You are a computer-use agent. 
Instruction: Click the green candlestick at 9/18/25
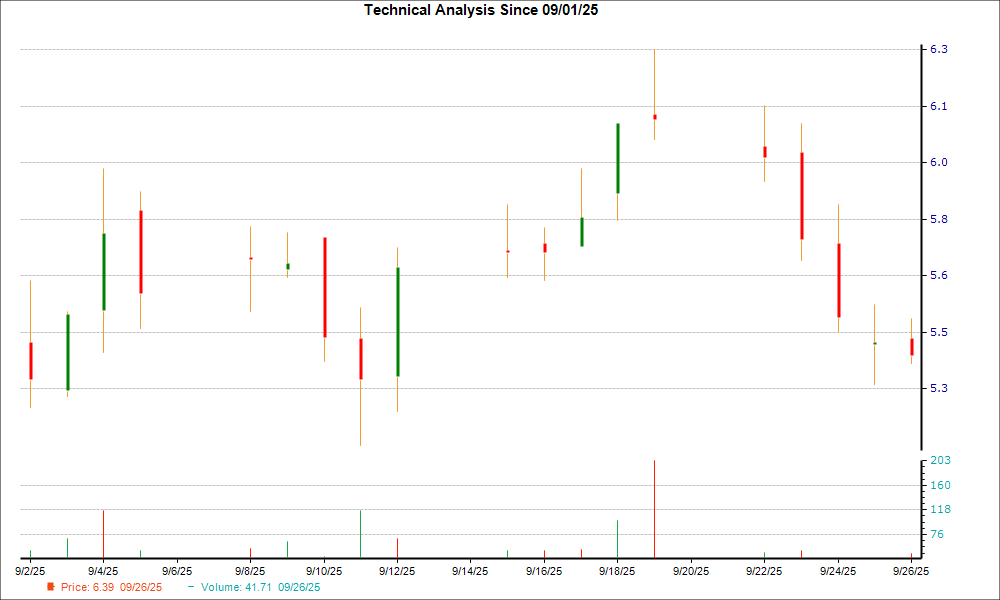[617, 158]
